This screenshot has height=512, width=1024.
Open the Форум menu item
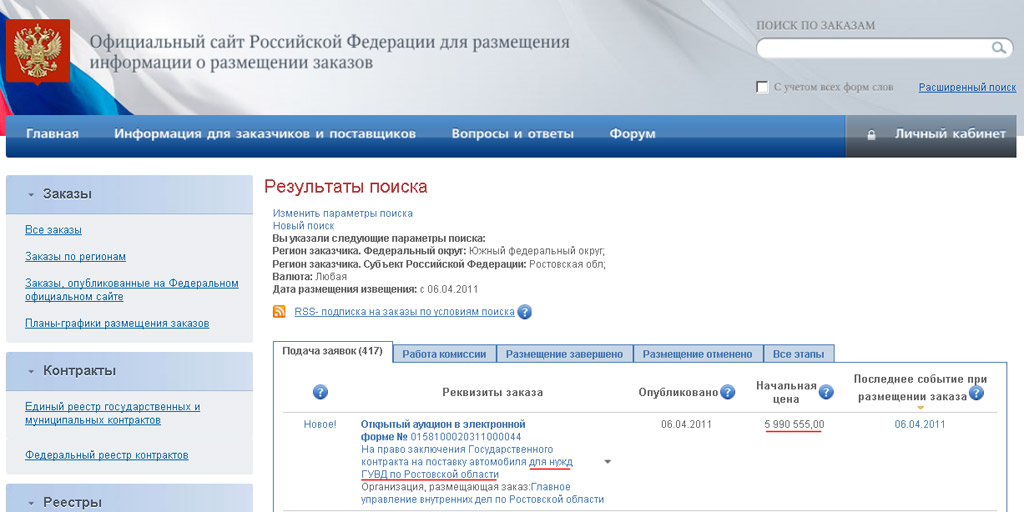coord(632,134)
